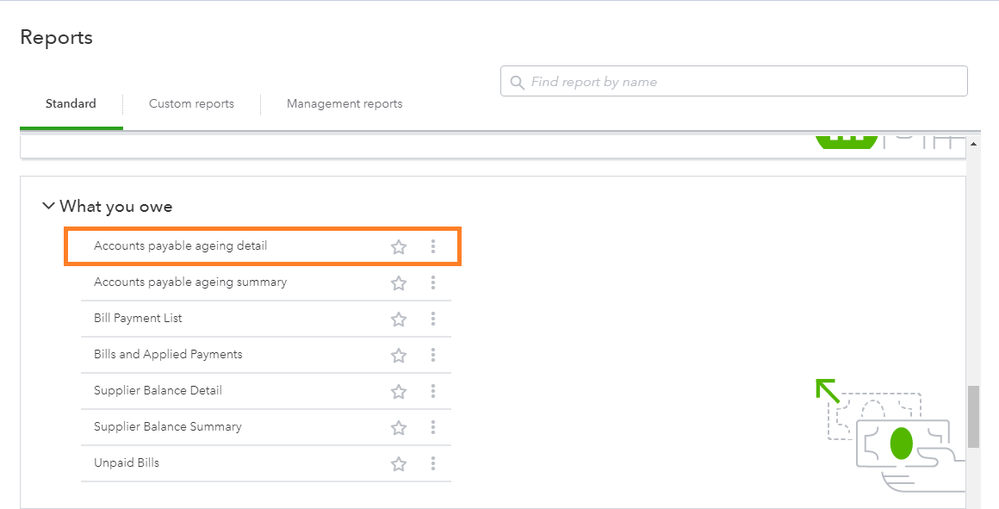This screenshot has width=999, height=509.
Task: Open three-dot menu for Bills and Applied Payments
Action: point(433,355)
